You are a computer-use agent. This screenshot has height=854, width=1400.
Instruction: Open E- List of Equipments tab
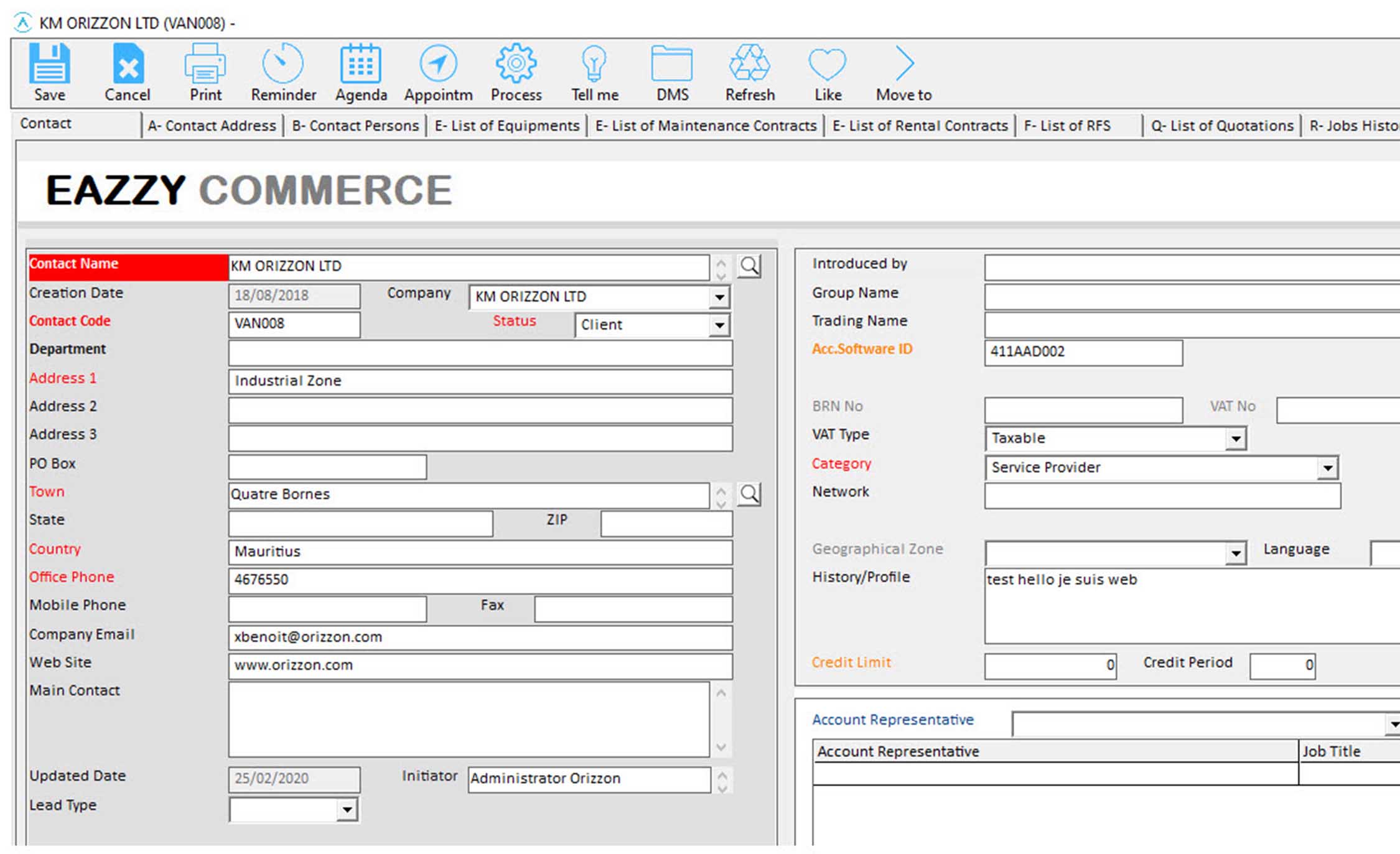pos(507,126)
